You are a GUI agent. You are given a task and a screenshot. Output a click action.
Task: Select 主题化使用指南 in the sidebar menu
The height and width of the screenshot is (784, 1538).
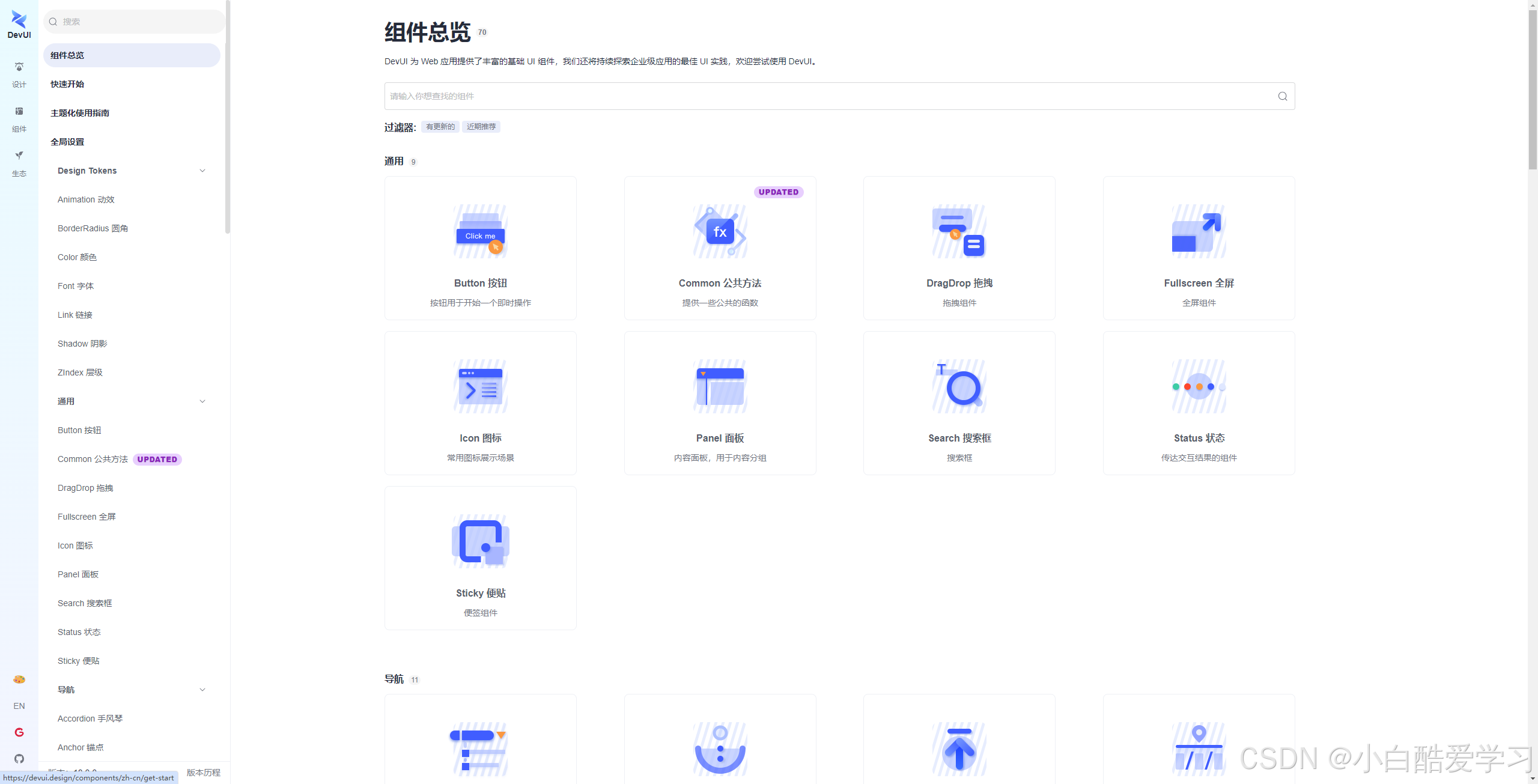tap(80, 113)
